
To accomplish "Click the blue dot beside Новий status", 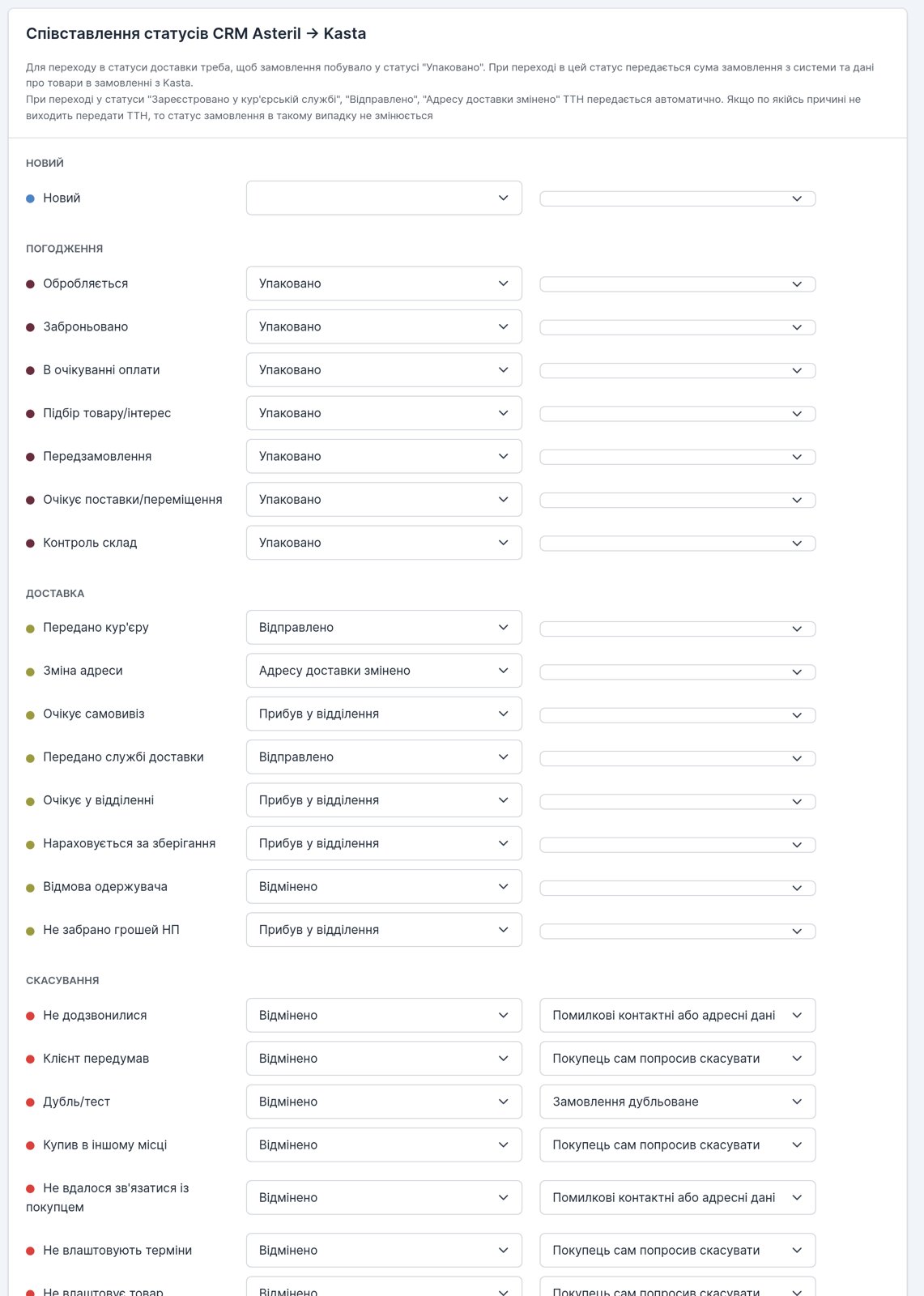I will (30, 198).
